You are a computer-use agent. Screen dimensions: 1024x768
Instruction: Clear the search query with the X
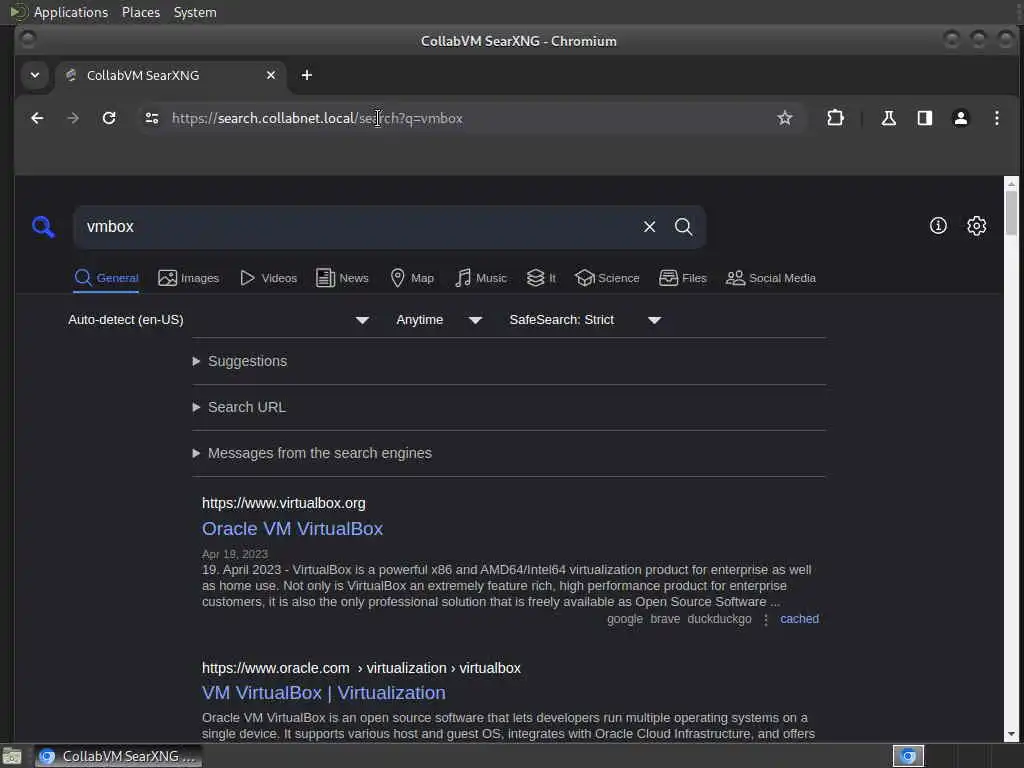pos(649,227)
